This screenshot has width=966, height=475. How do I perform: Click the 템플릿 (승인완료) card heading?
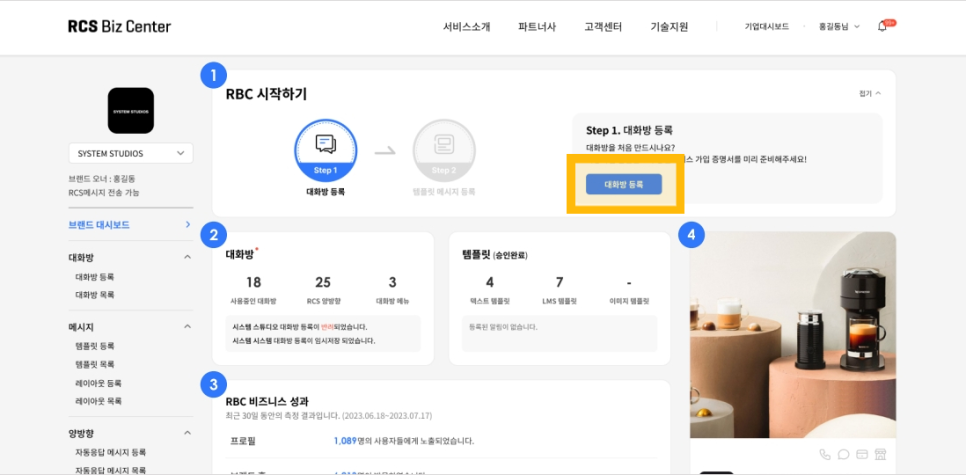495,254
